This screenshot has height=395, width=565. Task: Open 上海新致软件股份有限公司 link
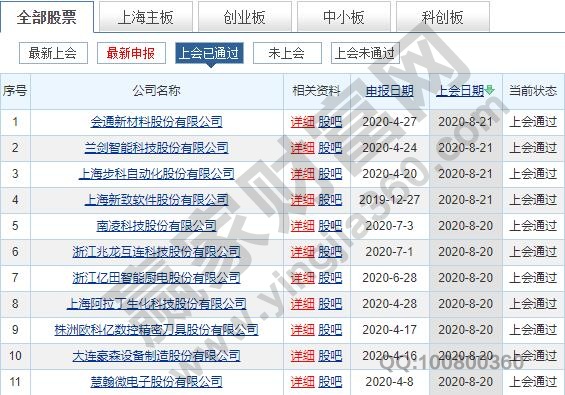click(x=156, y=200)
